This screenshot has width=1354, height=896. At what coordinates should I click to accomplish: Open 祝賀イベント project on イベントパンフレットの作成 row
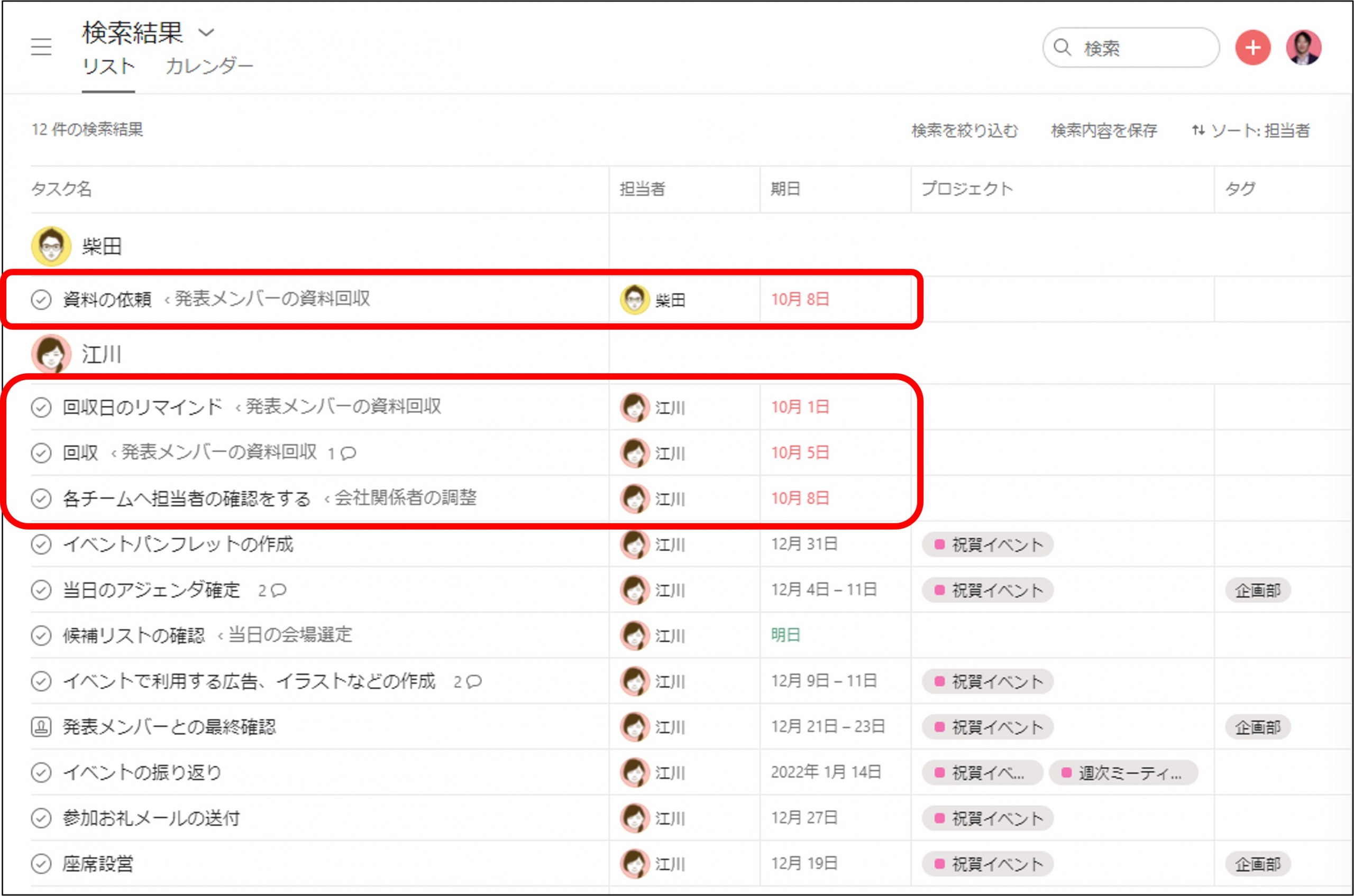(x=987, y=544)
